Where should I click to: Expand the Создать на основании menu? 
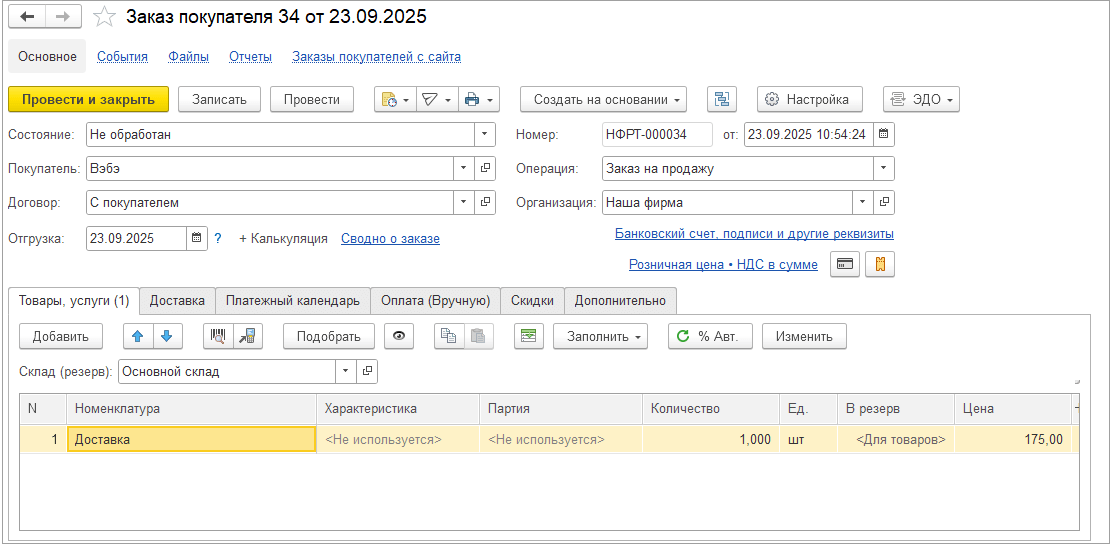click(x=603, y=99)
